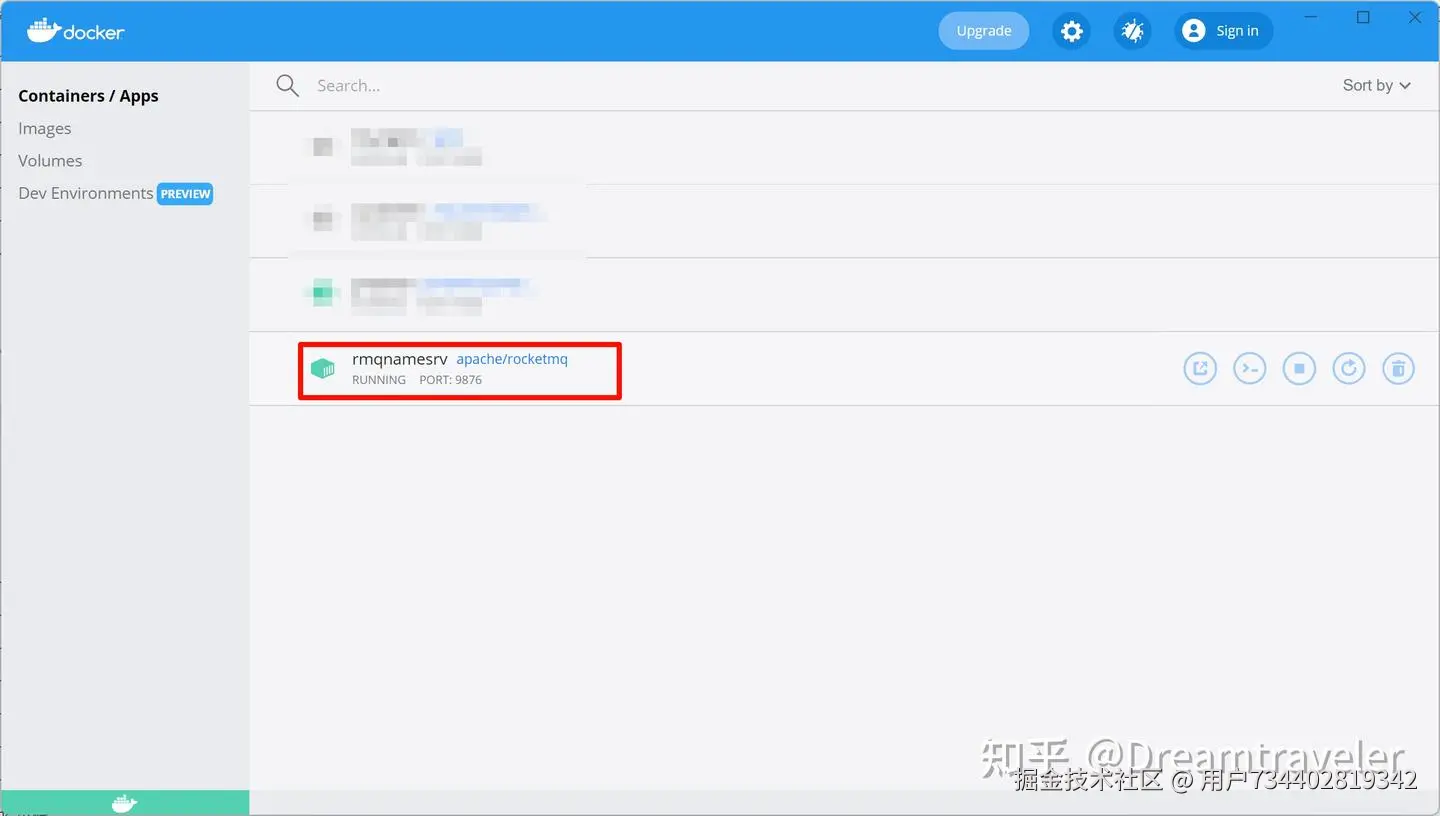Restart the rmqnamesrv container
Viewport: 1440px width, 816px height.
coord(1349,369)
